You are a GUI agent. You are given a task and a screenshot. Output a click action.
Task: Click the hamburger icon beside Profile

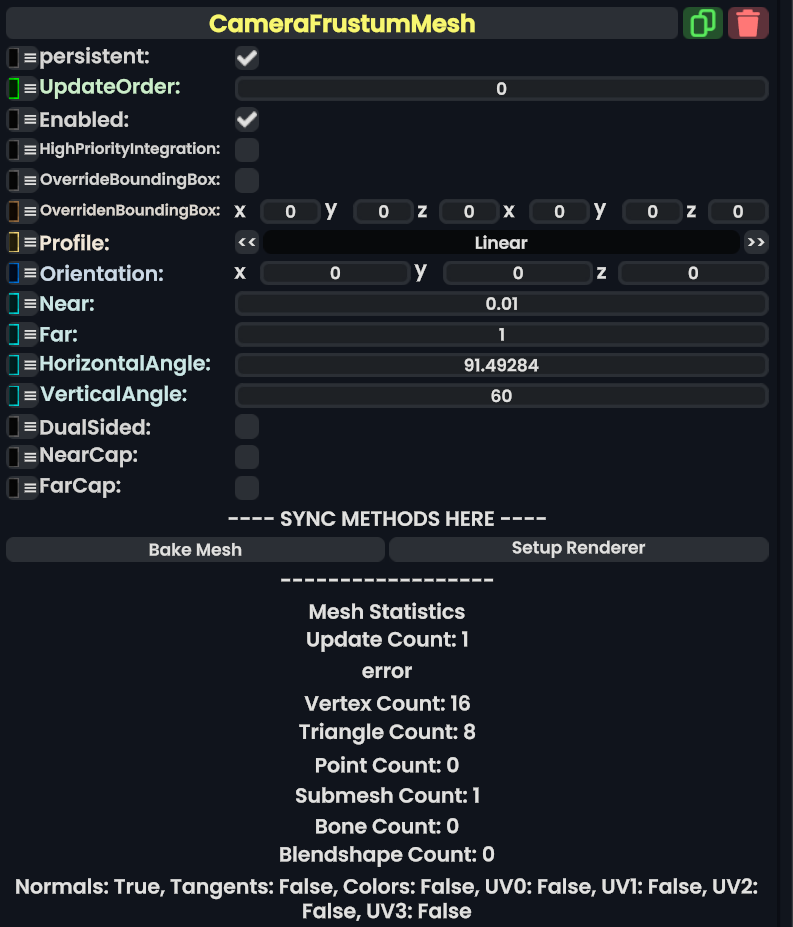click(30, 243)
